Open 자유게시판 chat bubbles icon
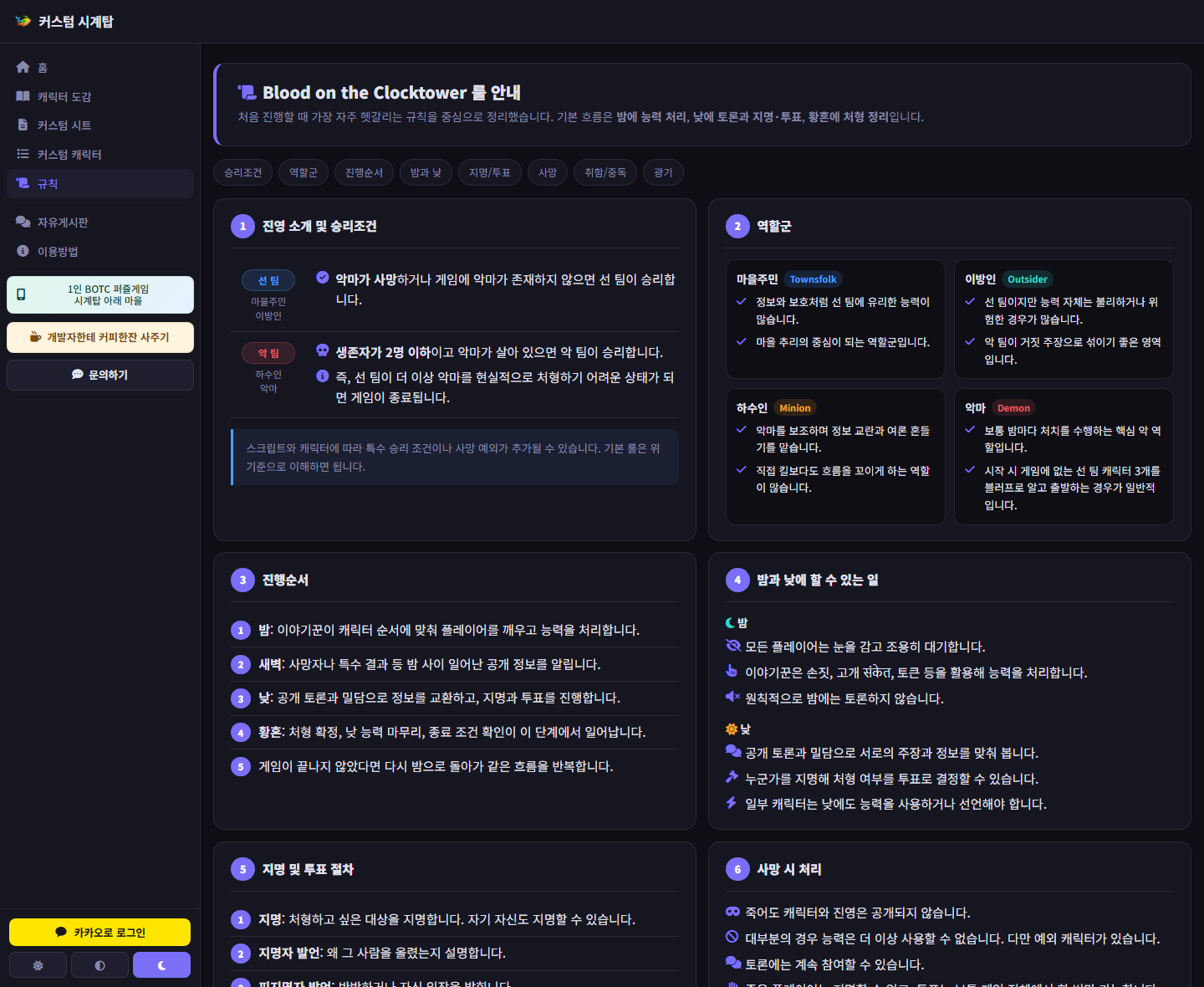 coord(23,222)
